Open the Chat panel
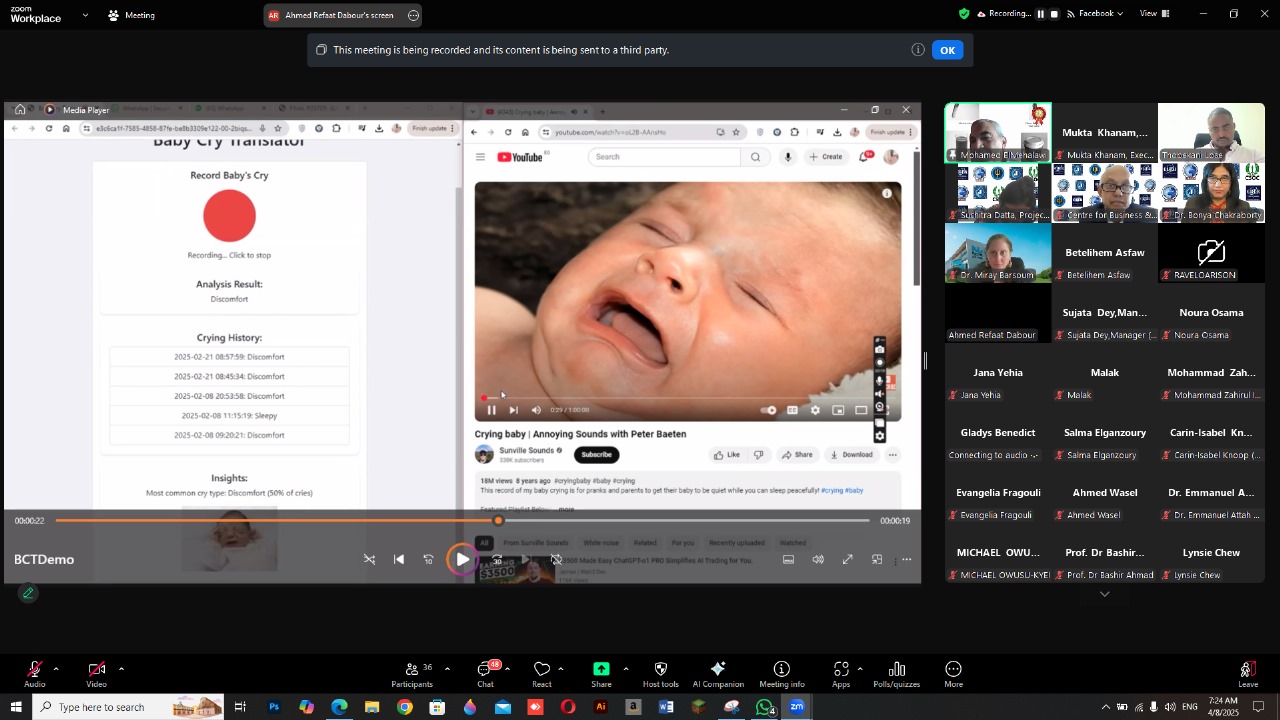The image size is (1280, 720). 486,673
